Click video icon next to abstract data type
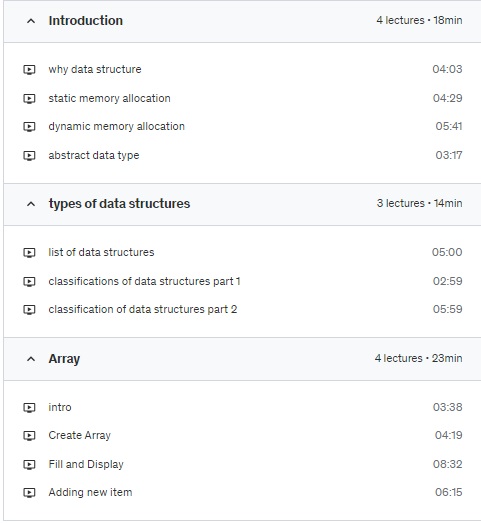The height and width of the screenshot is (523, 481). pyautogui.click(x=29, y=156)
